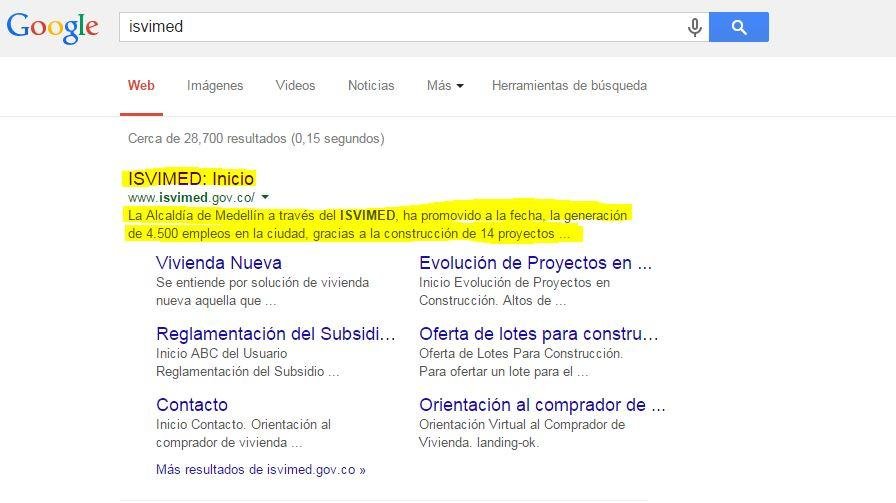896x503 pixels.
Task: Open the Contacto sitelink
Action: pyautogui.click(x=192, y=404)
